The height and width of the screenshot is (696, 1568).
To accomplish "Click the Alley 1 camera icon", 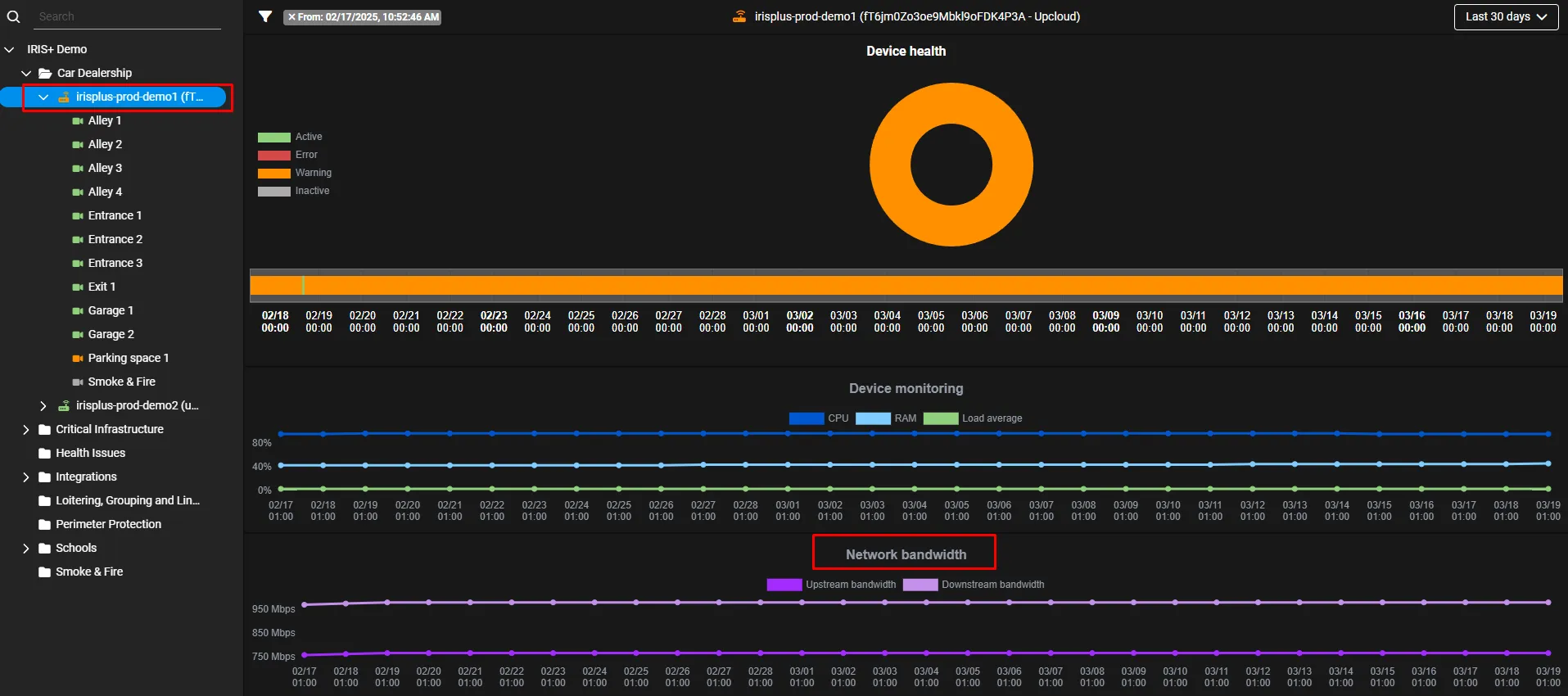I will 78,120.
